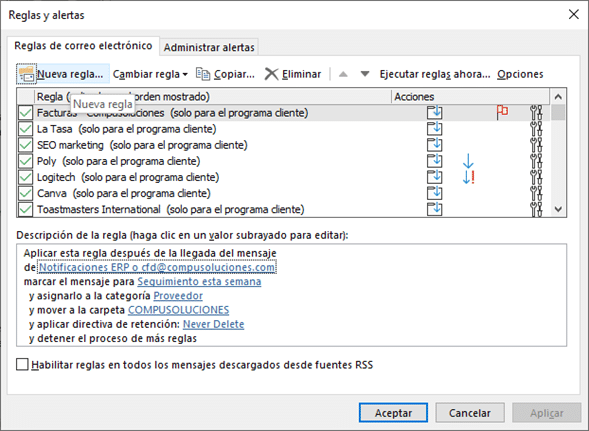Open the COMPUSOLUCIONES folder link
Image resolution: width=589 pixels, height=431 pixels.
pos(178,310)
